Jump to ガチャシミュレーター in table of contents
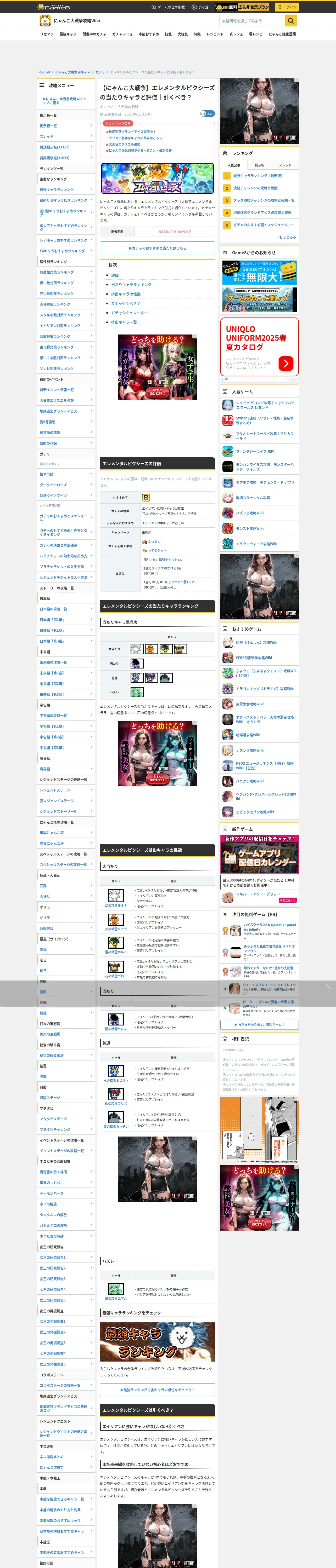This screenshot has height=1568, width=336. click(129, 313)
